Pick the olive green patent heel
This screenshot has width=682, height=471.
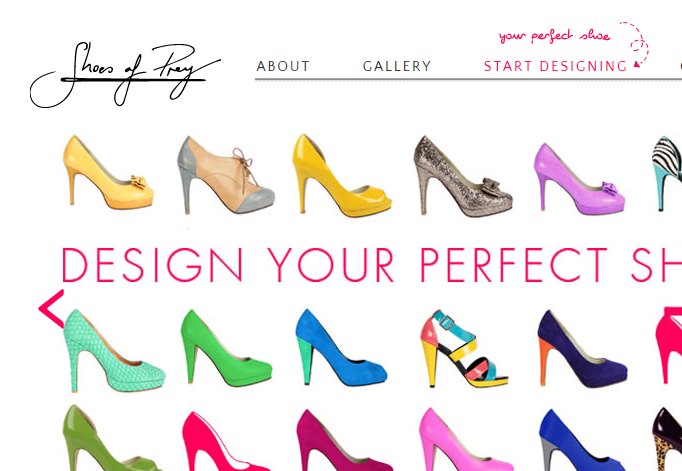[112, 438]
